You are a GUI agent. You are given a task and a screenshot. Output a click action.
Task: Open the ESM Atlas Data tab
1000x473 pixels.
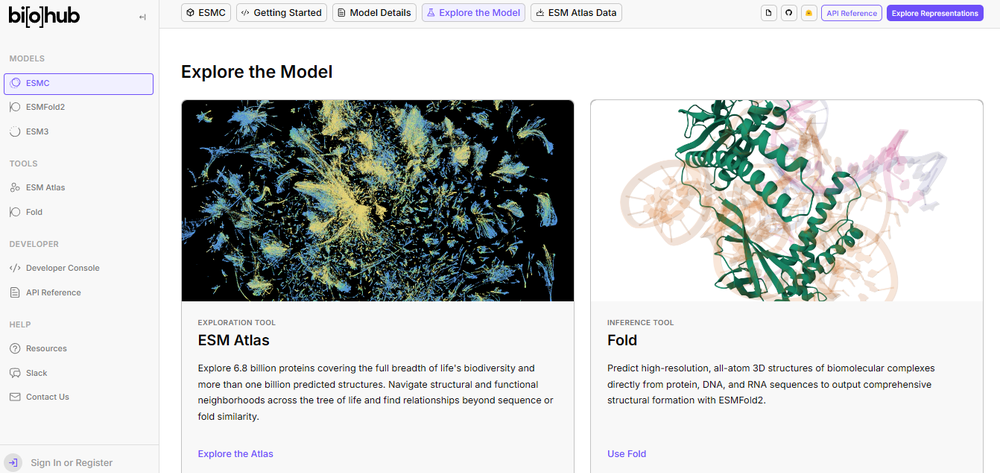[x=576, y=13]
